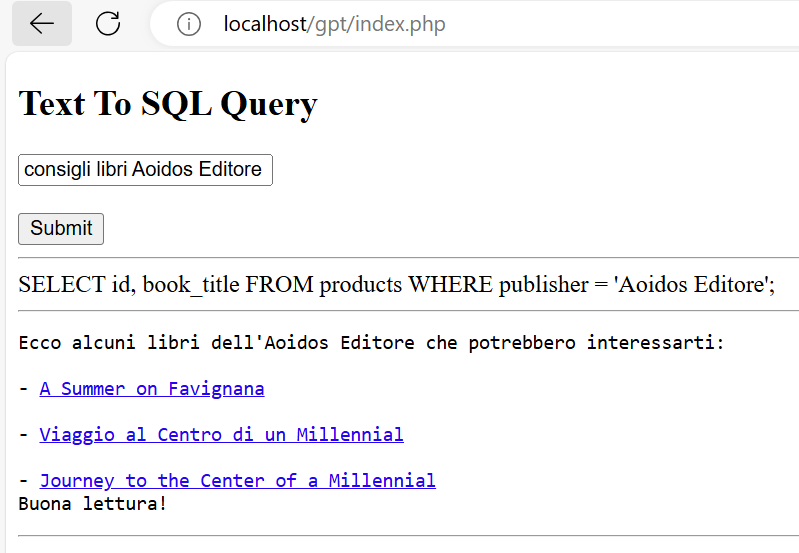Click the browser back arrow button
Viewport: 799px width, 553px height.
pyautogui.click(x=42, y=24)
